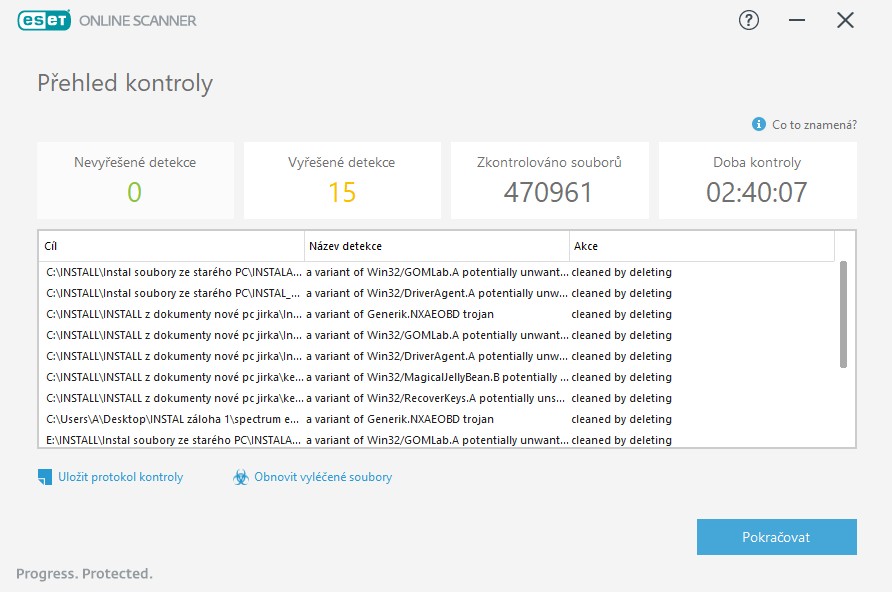Select the C:\Users\A\Desktop detection row

click(440, 419)
